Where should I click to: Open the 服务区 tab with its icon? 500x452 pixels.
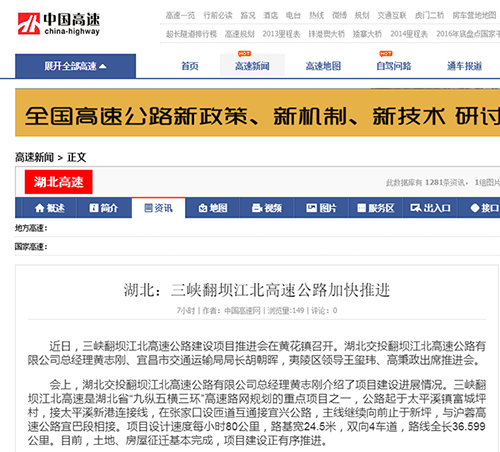(x=376, y=208)
